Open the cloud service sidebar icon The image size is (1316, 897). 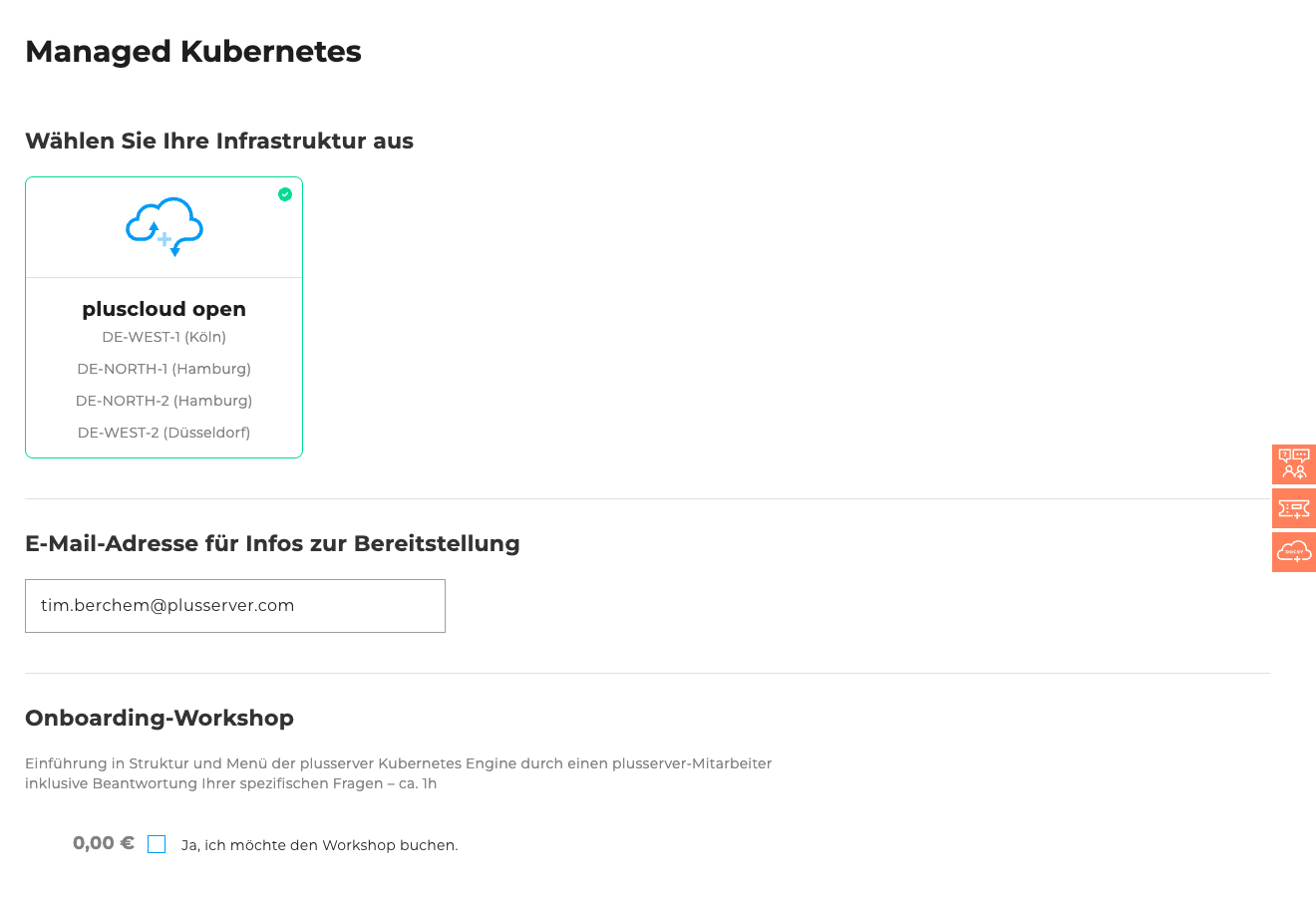(x=1293, y=551)
